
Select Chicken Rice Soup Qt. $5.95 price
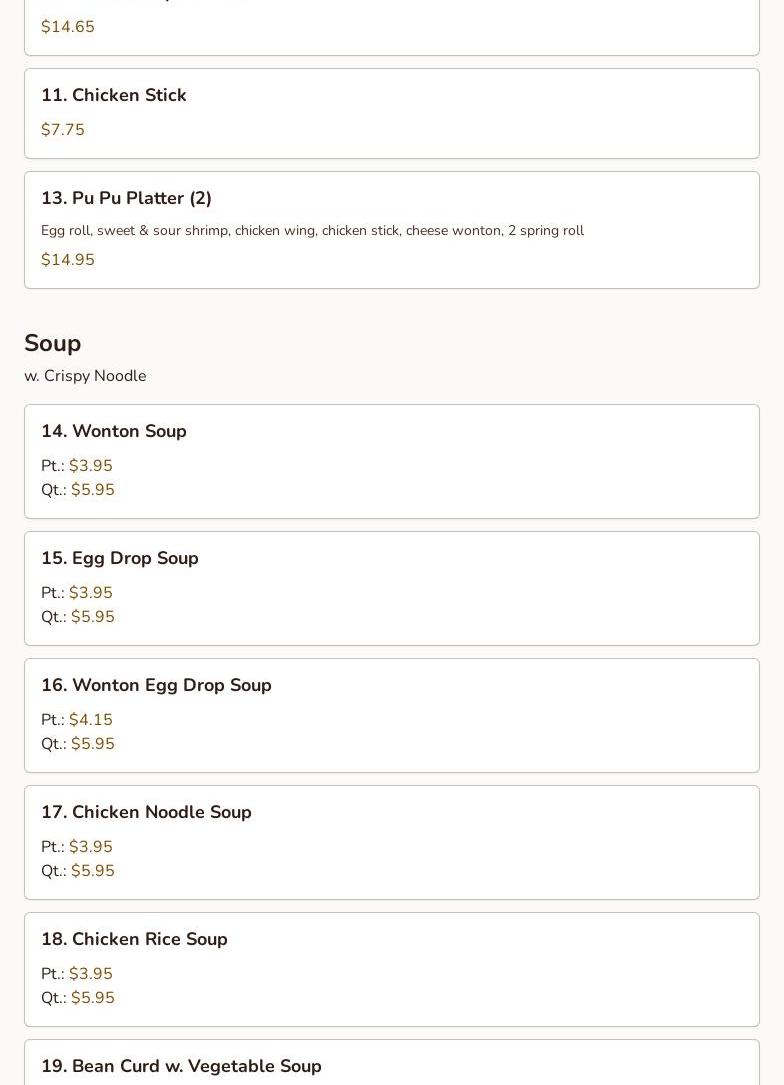(x=92, y=998)
